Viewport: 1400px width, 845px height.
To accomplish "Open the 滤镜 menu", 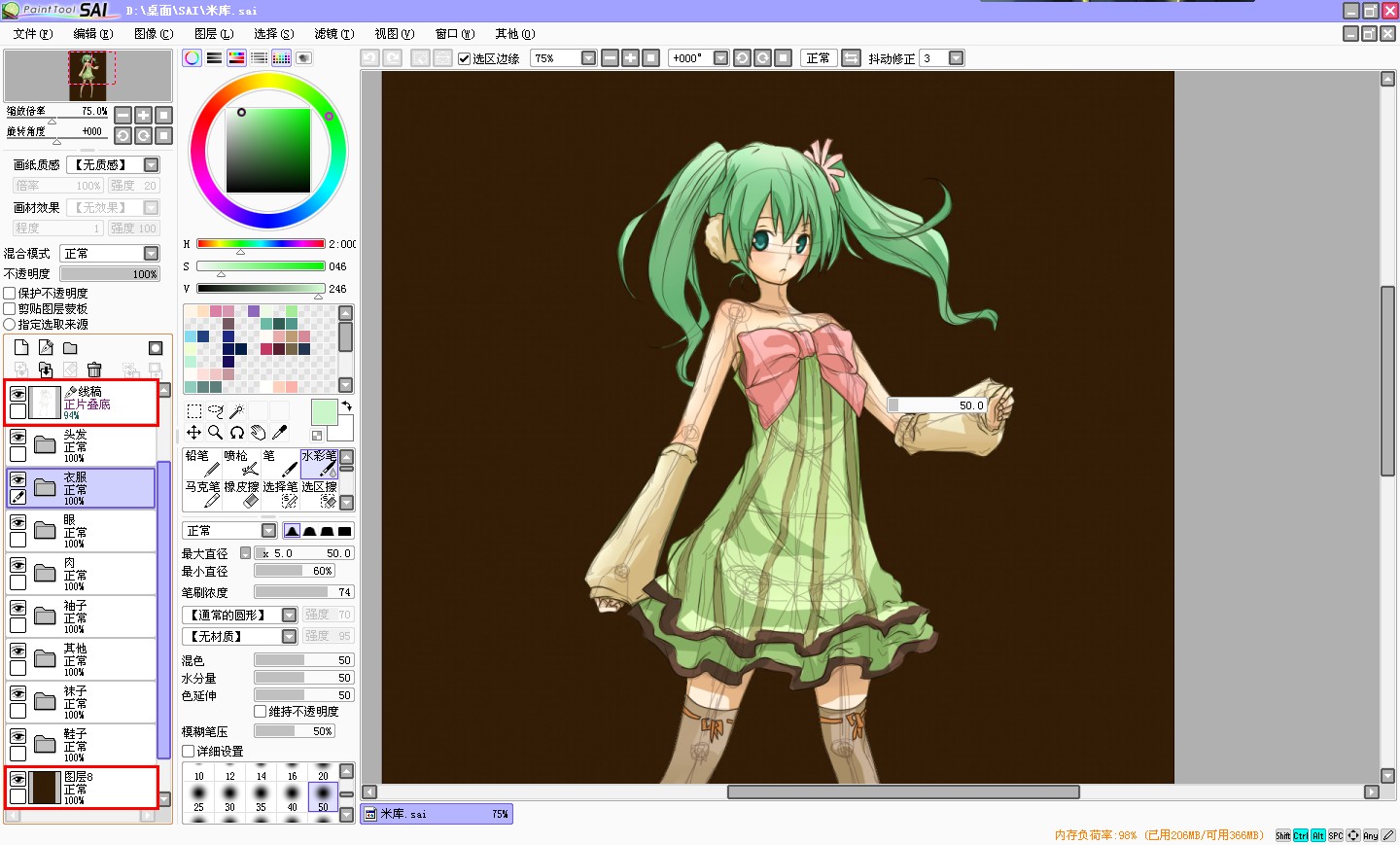I will tap(334, 34).
